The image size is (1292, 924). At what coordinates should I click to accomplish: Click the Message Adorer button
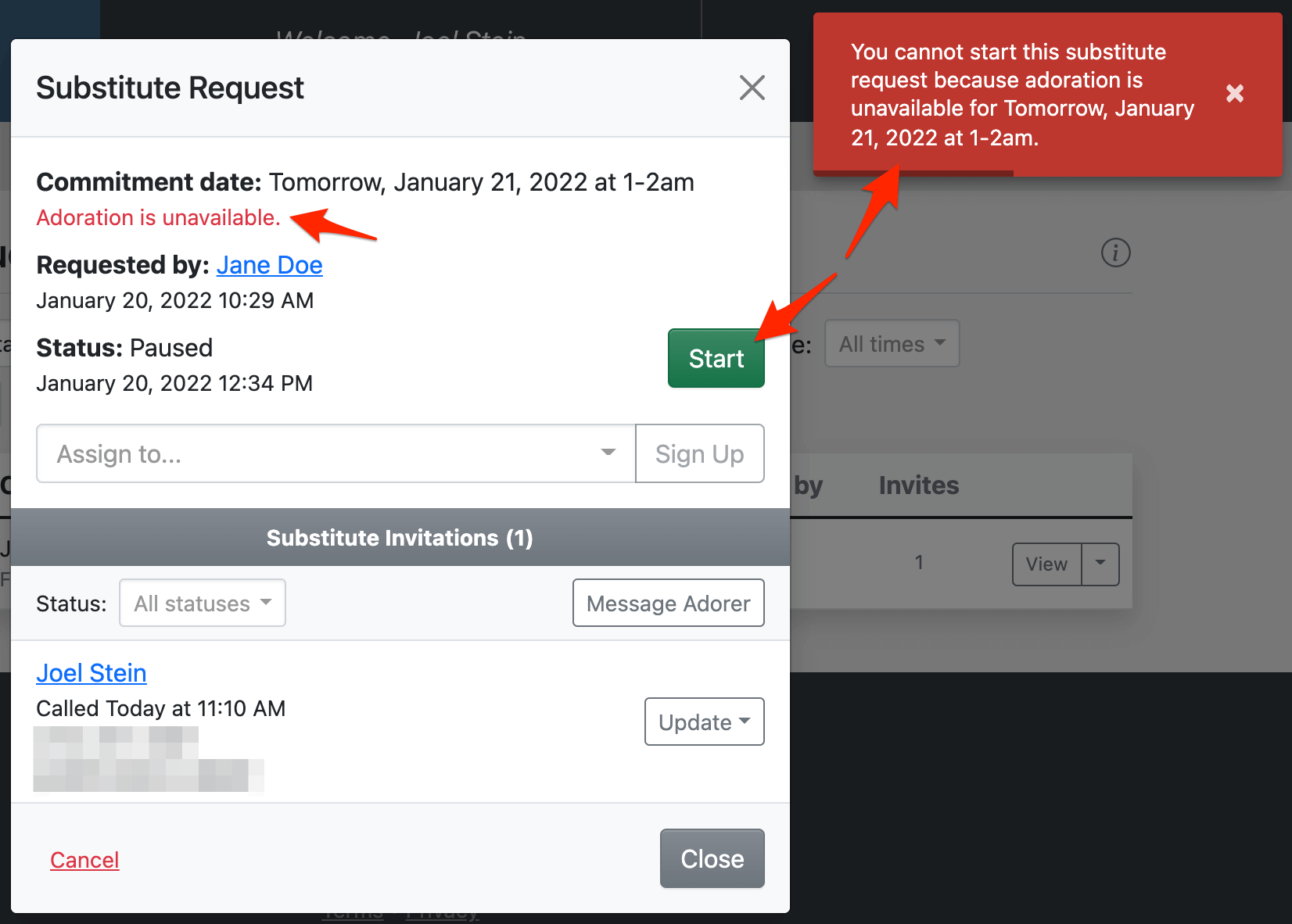(x=668, y=603)
